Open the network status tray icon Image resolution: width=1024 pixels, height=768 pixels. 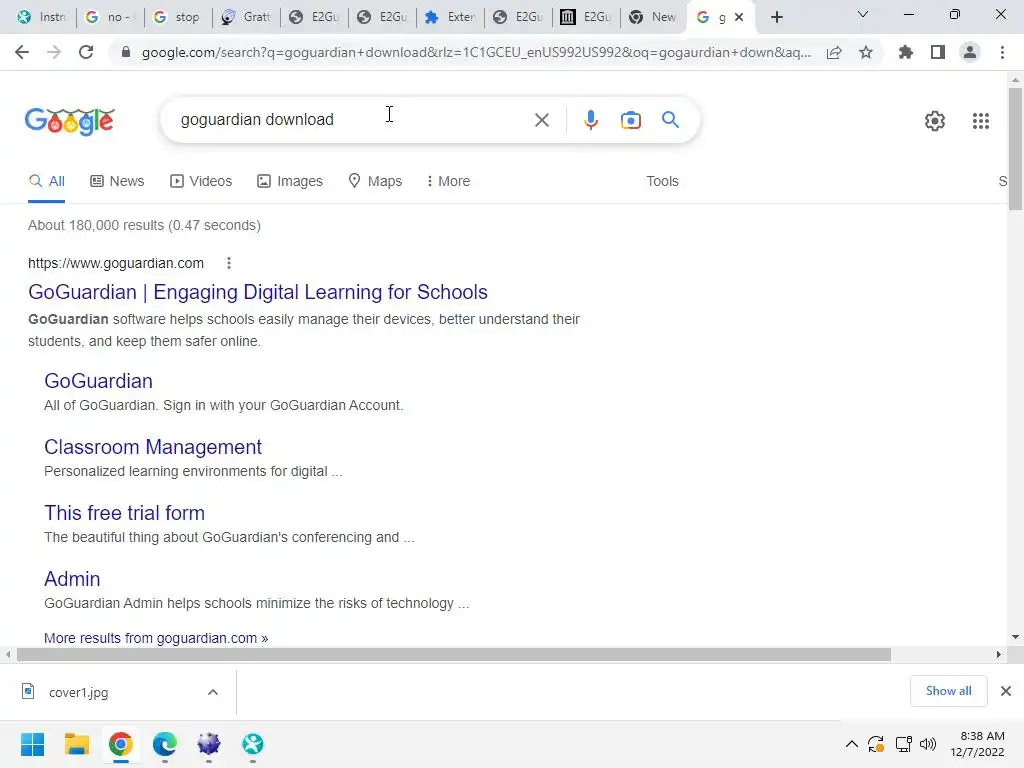pyautogui.click(x=904, y=744)
